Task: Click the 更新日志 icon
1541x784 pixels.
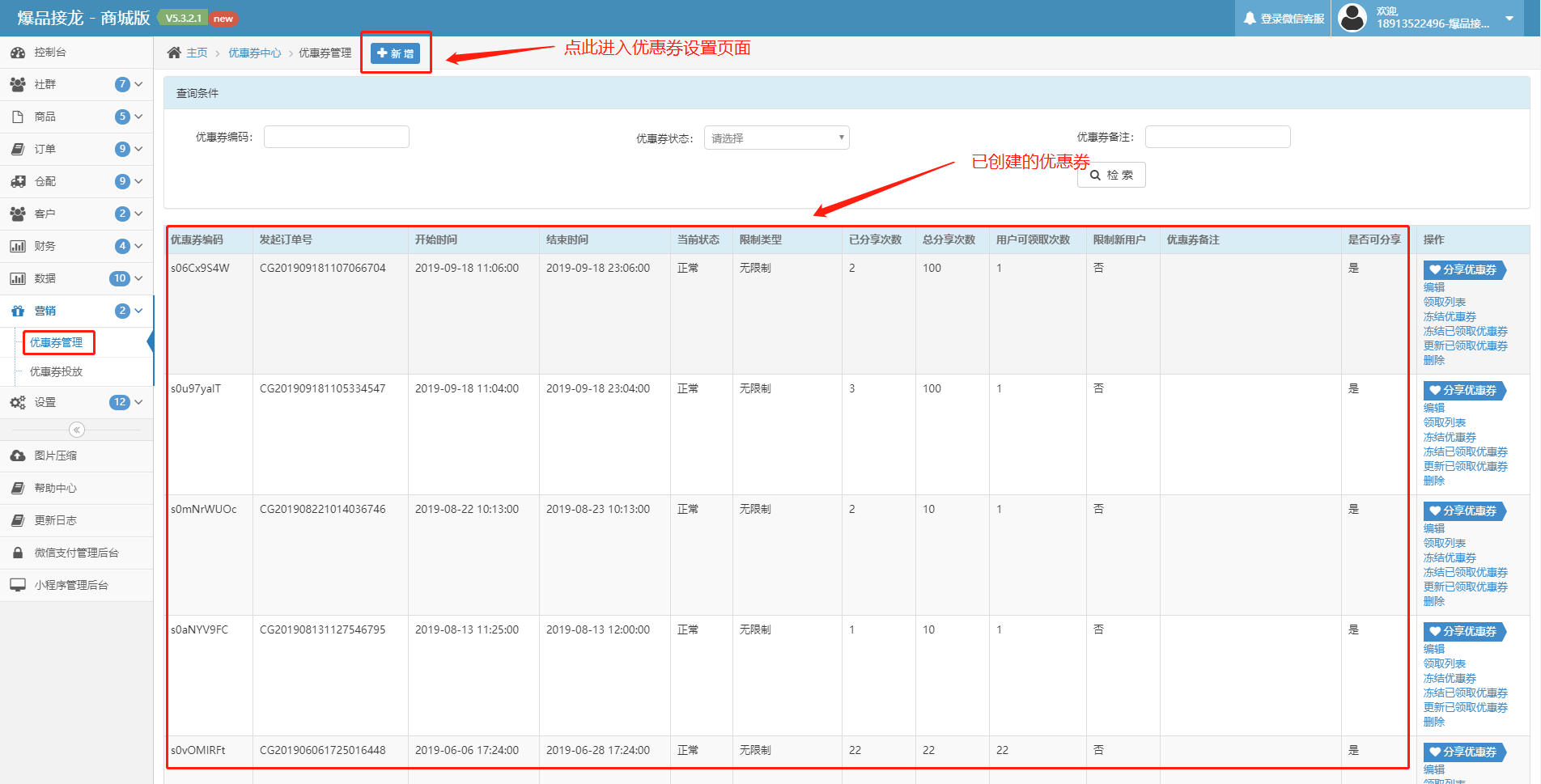Action: (17, 520)
